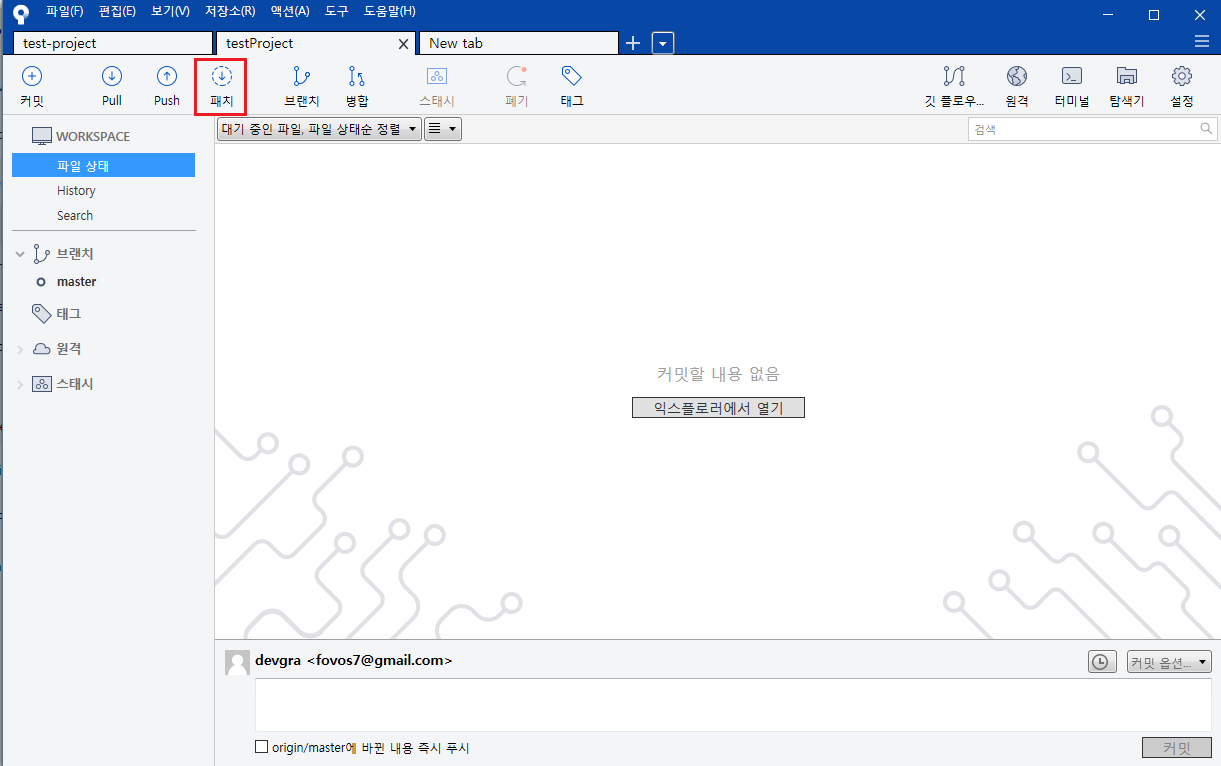This screenshot has height=766, width=1221.
Task: Click the user avatar beside devgra
Action: (238, 663)
